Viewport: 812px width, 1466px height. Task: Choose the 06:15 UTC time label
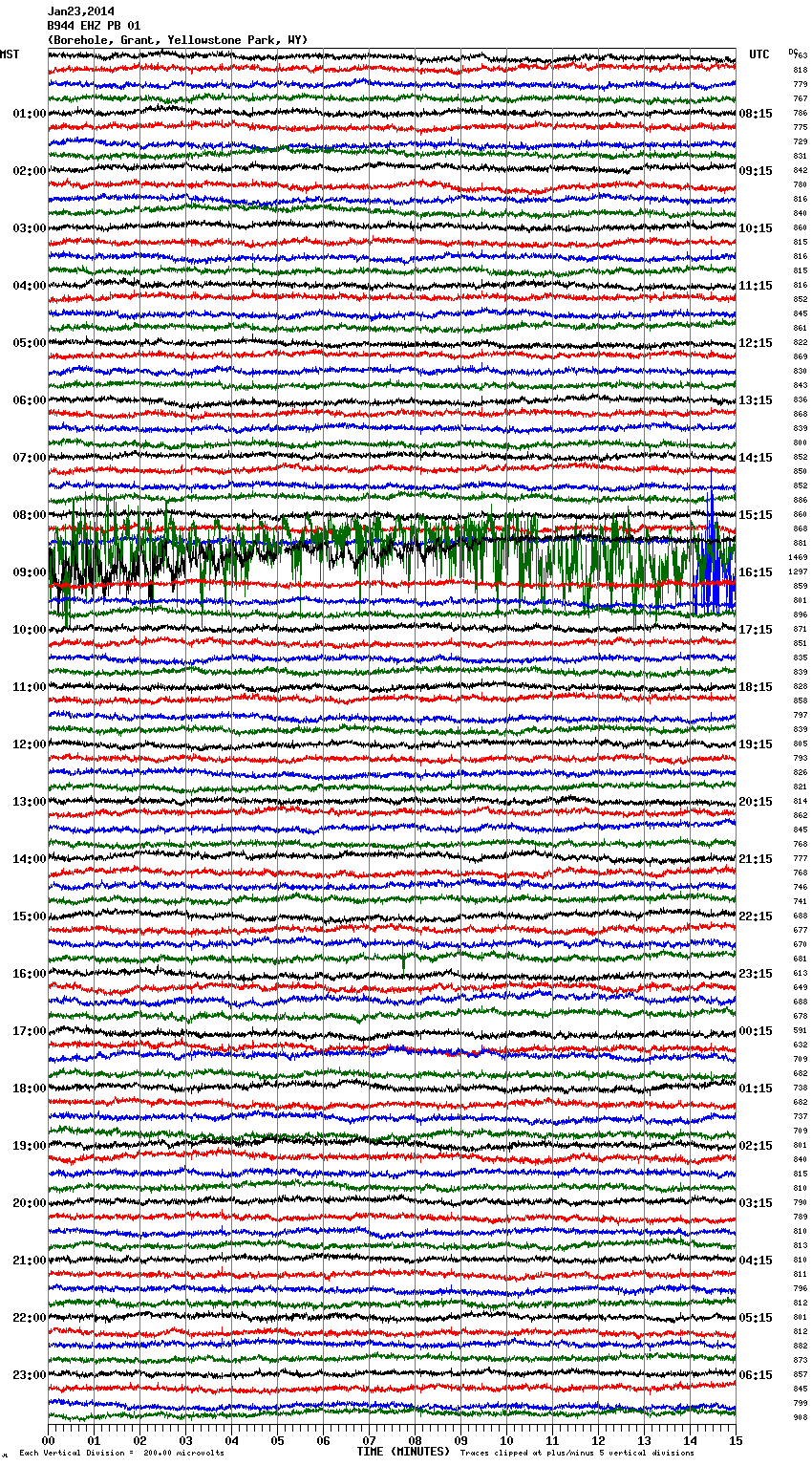click(756, 1375)
